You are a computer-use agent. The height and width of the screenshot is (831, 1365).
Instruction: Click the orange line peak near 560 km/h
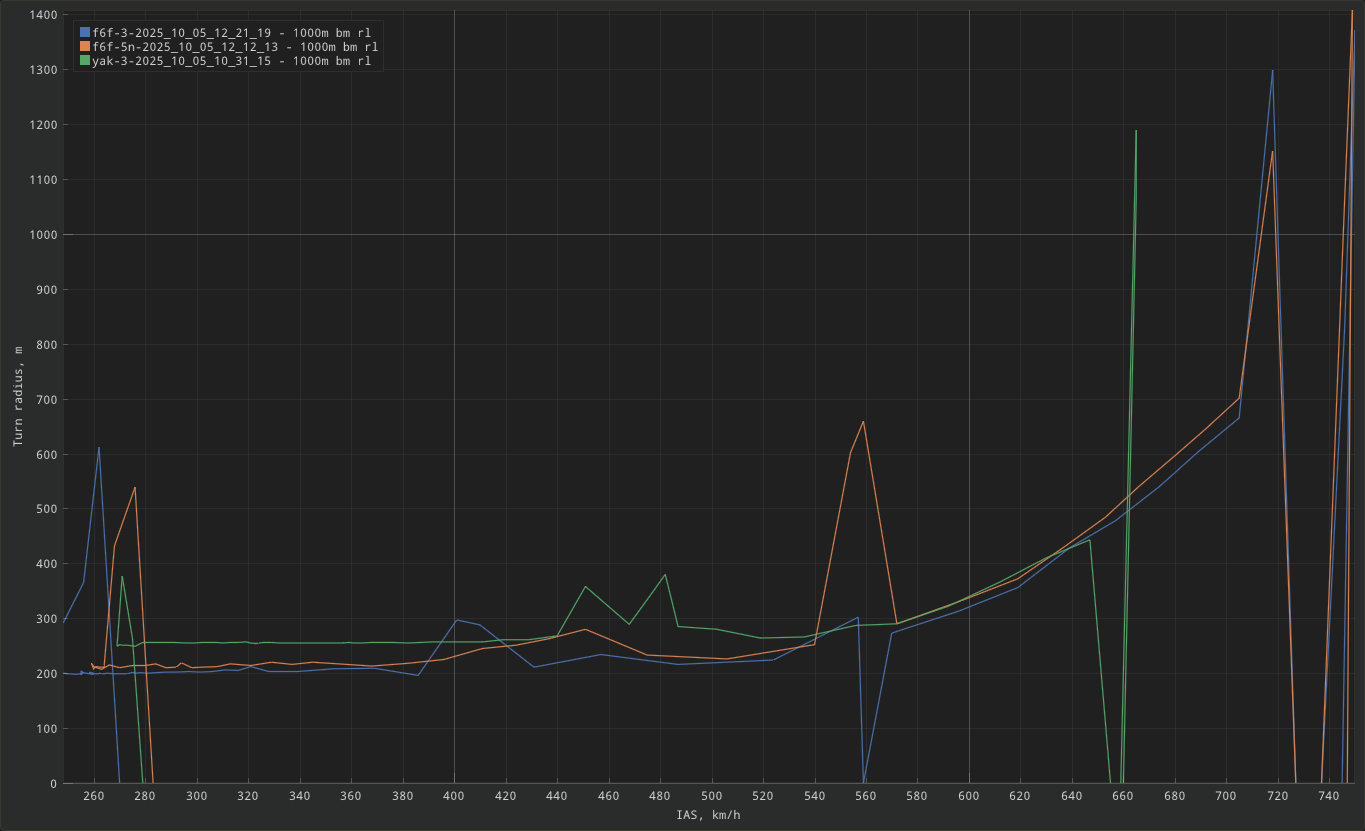863,421
